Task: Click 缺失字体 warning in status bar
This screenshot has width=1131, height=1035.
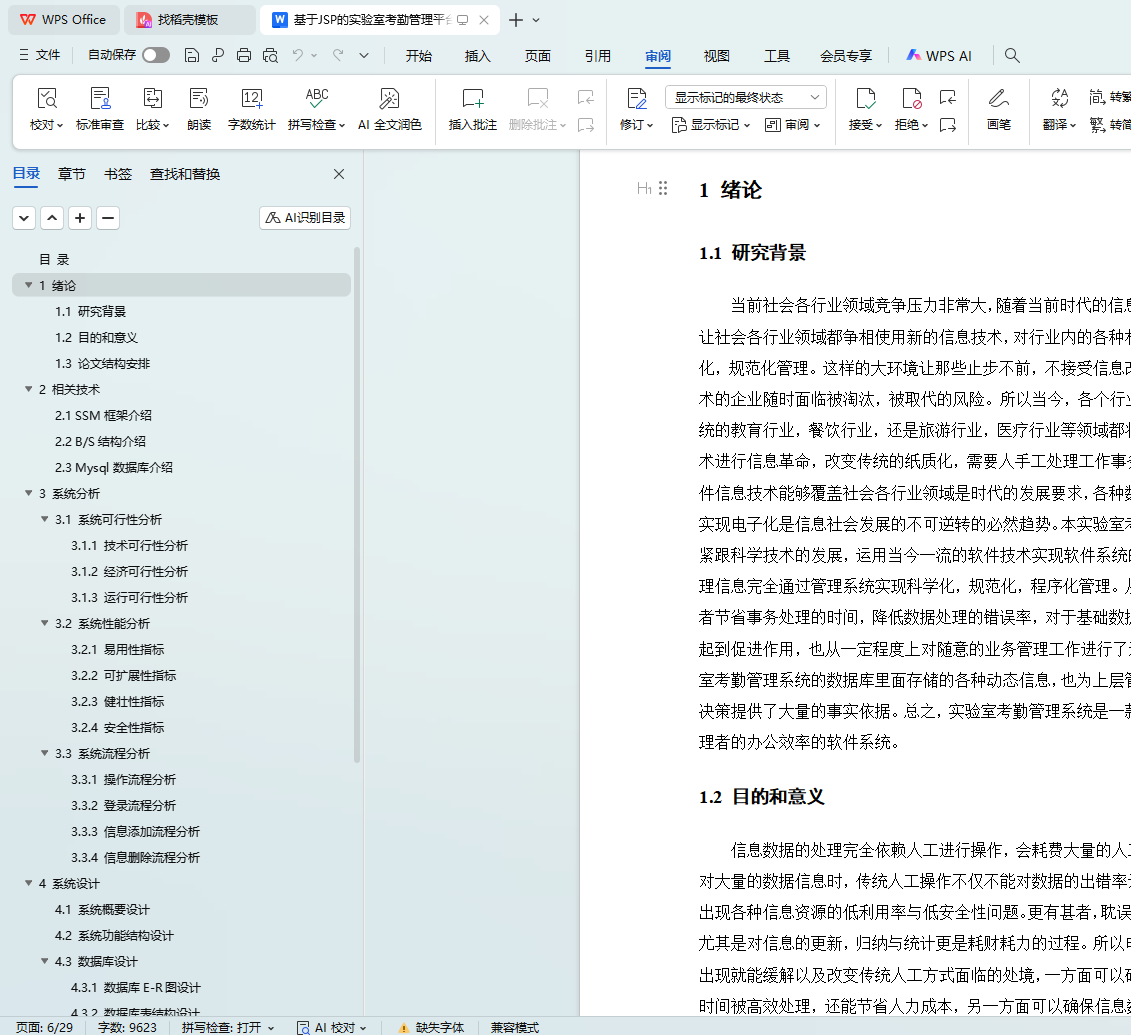Action: (x=431, y=1027)
